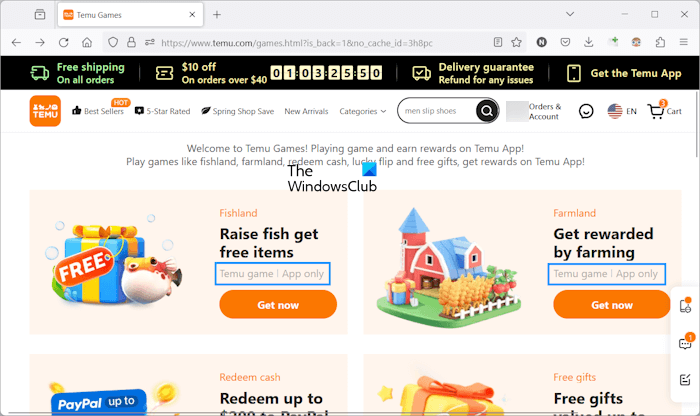Open the Best Sellers link
The height and width of the screenshot is (416, 700).
[98, 111]
